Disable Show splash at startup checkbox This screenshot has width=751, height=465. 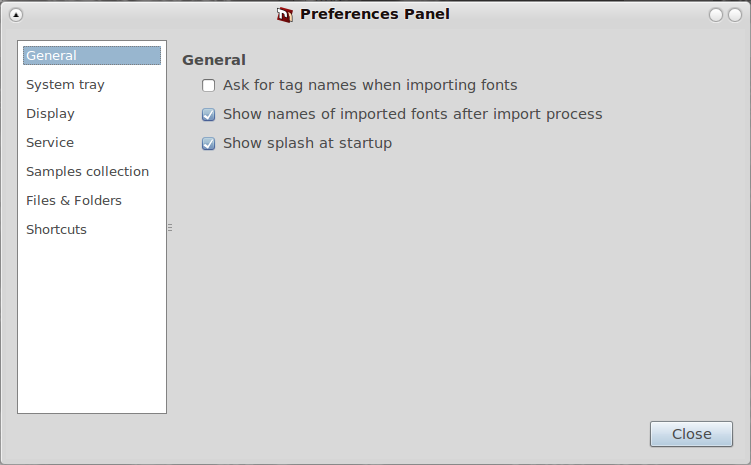tap(208, 143)
